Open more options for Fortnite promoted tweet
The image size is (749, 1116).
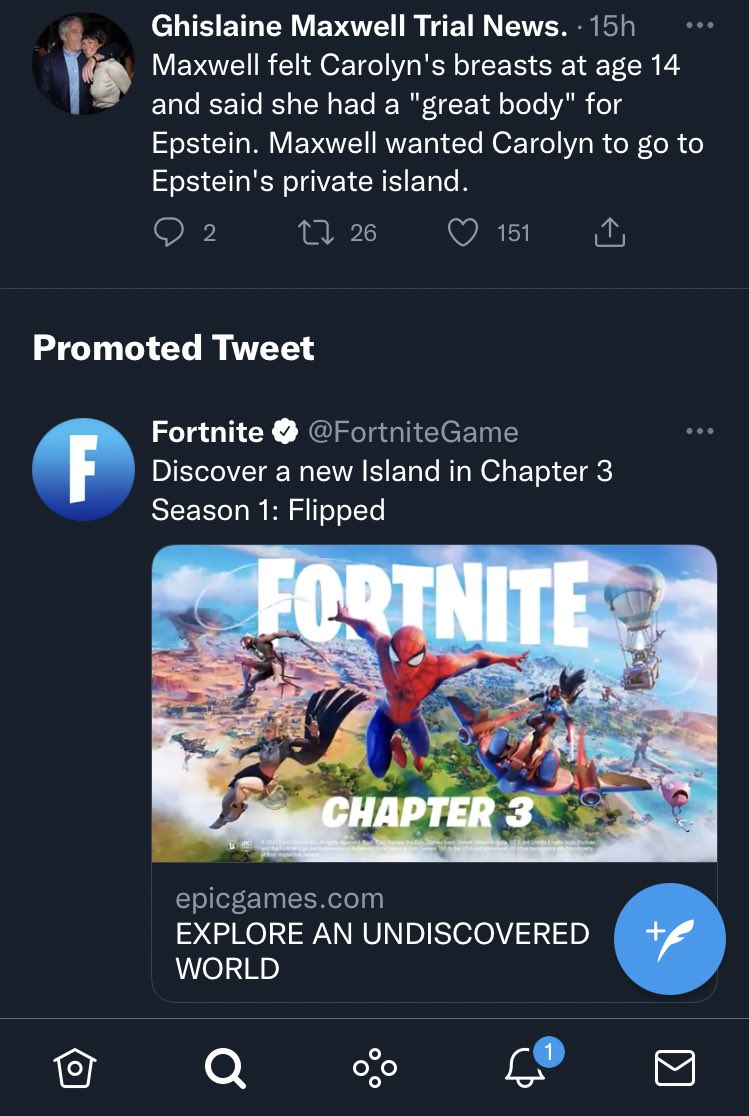[x=700, y=432]
